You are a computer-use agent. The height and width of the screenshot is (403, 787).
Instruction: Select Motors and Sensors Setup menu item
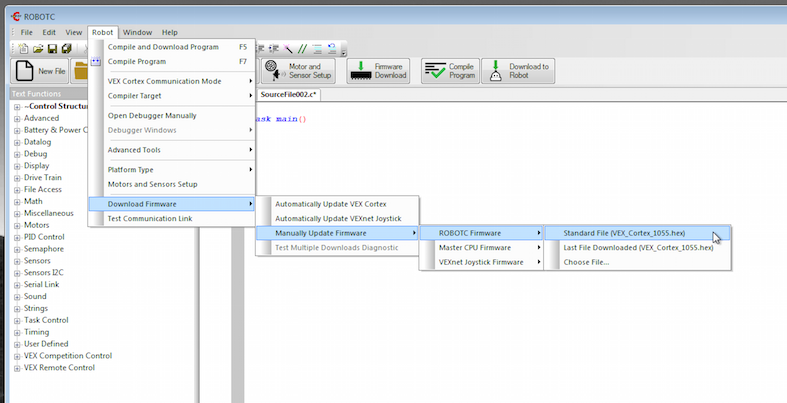(172, 184)
